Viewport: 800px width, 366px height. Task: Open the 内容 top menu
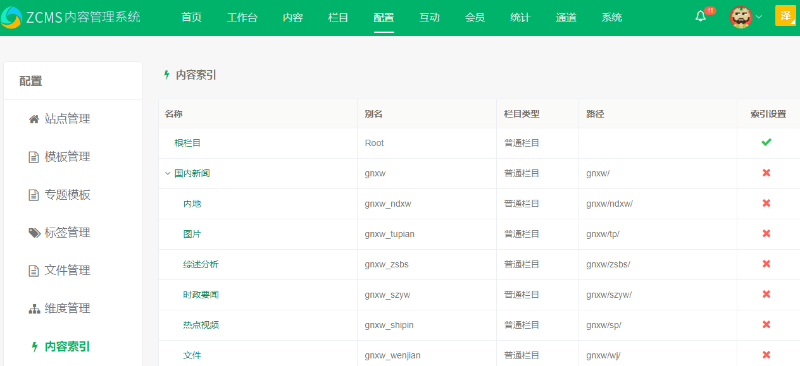293,17
